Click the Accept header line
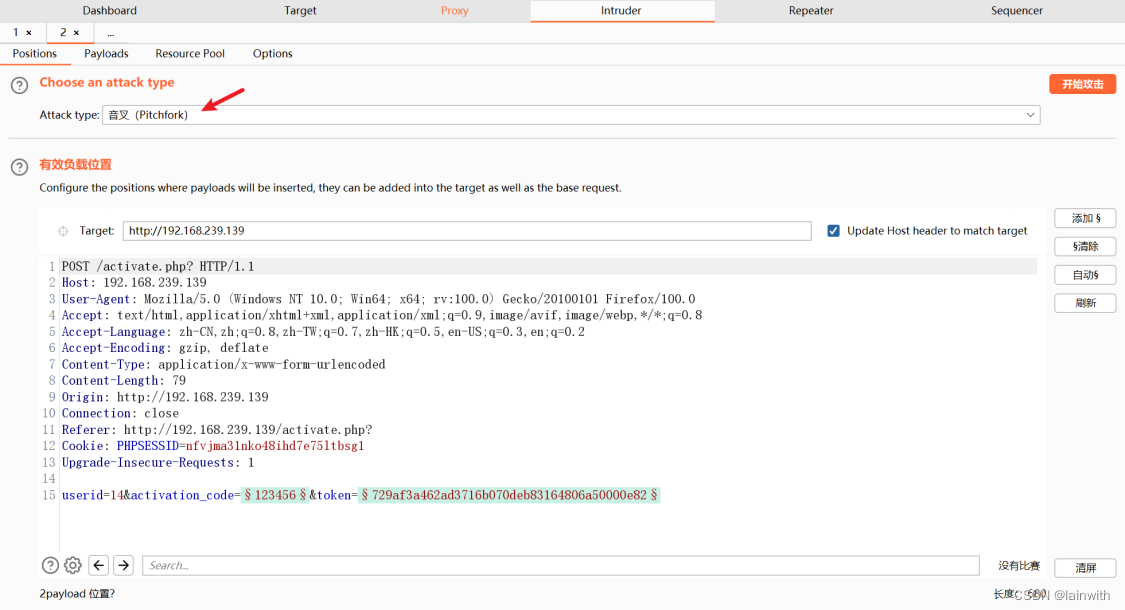The height and width of the screenshot is (610, 1125). [x=382, y=316]
